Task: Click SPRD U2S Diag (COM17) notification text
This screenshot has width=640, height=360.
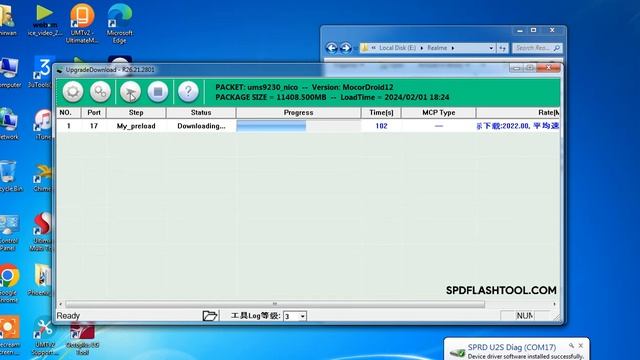Action: click(512, 347)
